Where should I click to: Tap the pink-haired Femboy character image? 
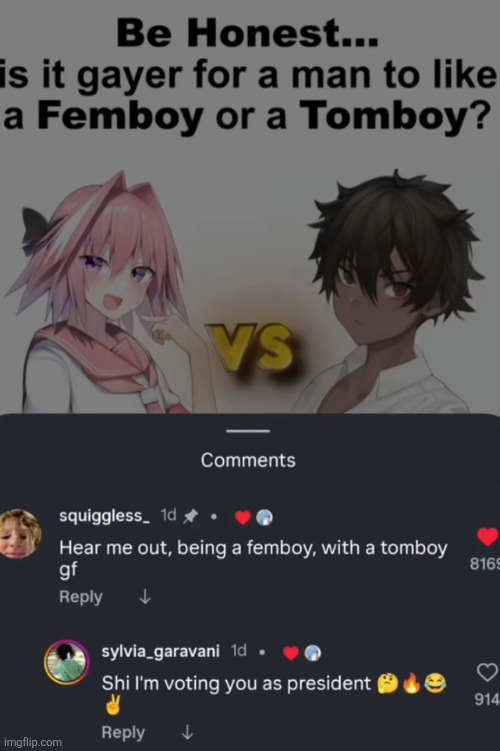click(x=104, y=293)
